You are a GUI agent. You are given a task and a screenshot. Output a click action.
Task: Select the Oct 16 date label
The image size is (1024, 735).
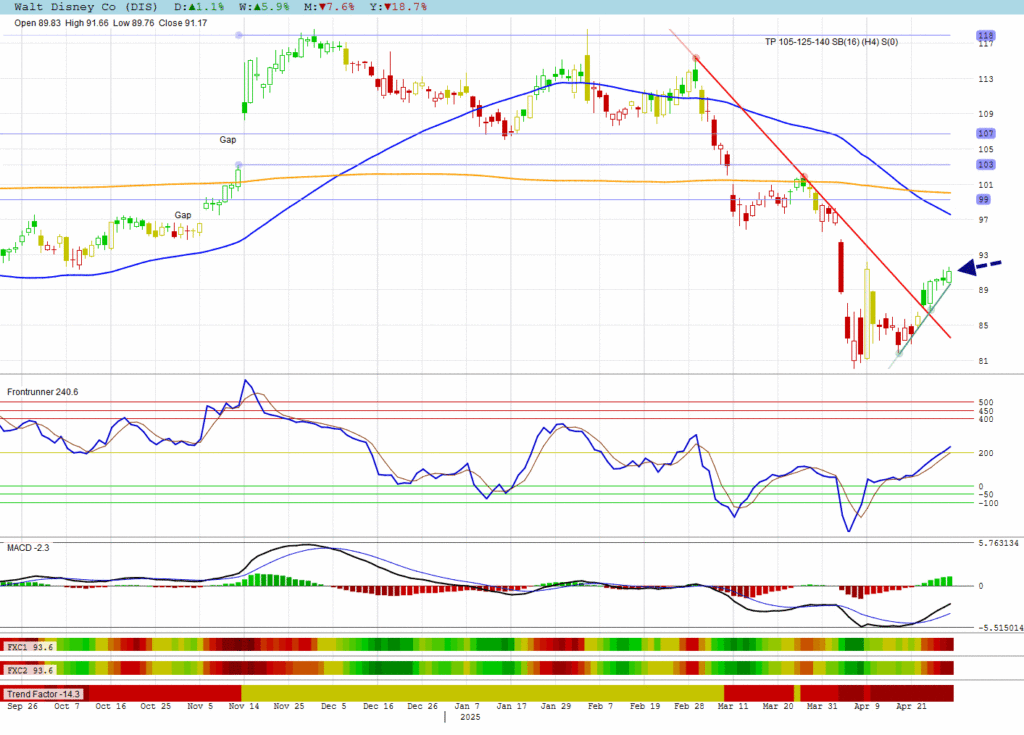[x=110, y=706]
